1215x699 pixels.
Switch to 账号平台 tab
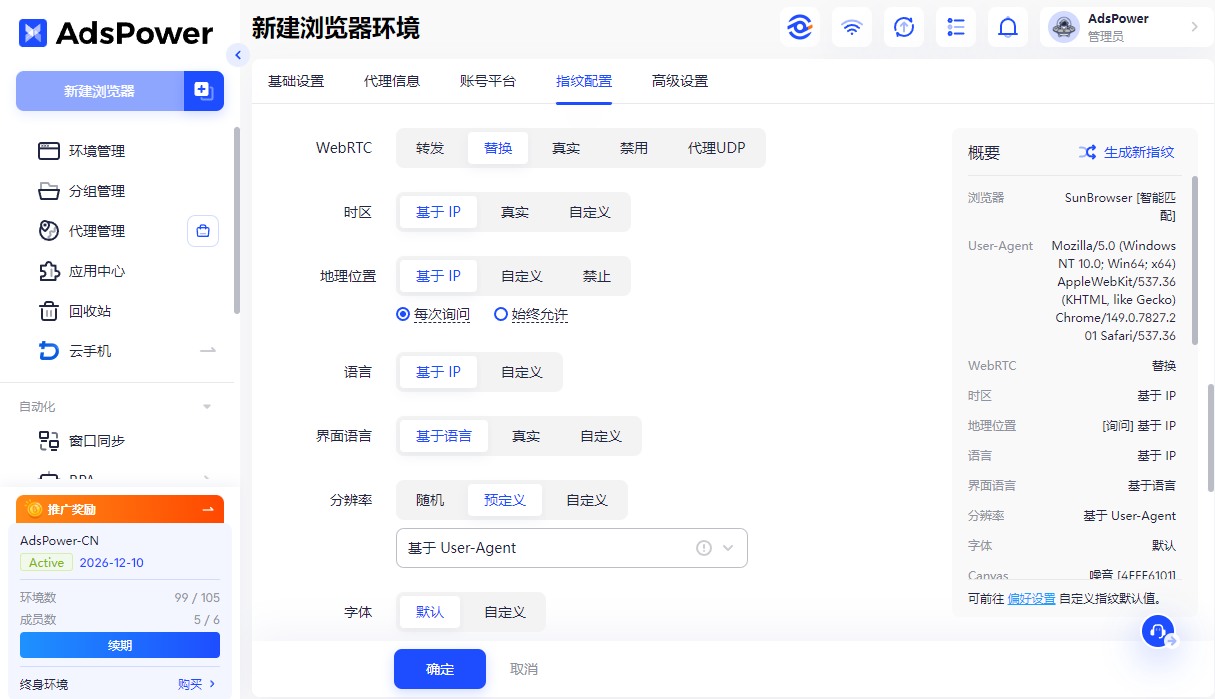488,81
